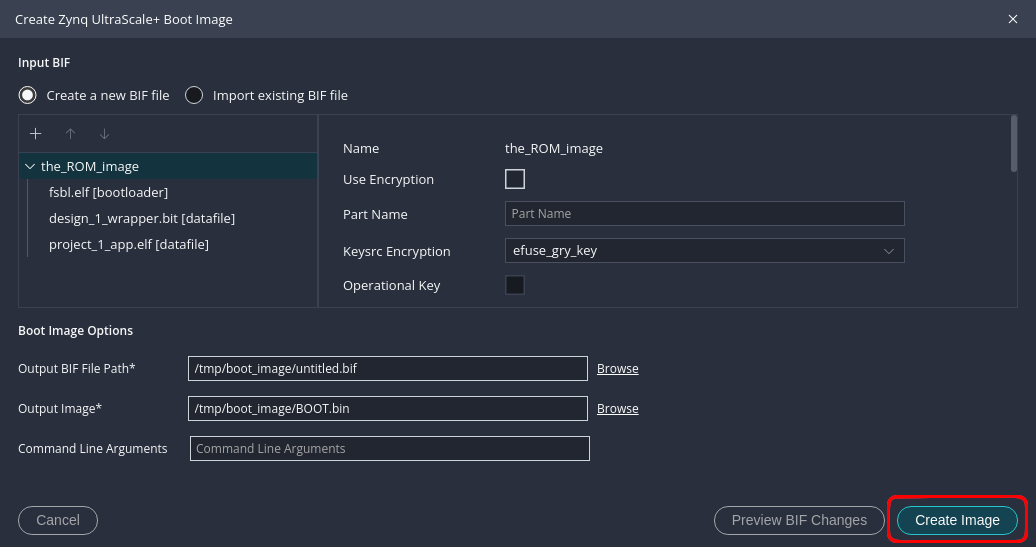
Task: Click the move down arrow icon
Action: (x=104, y=134)
